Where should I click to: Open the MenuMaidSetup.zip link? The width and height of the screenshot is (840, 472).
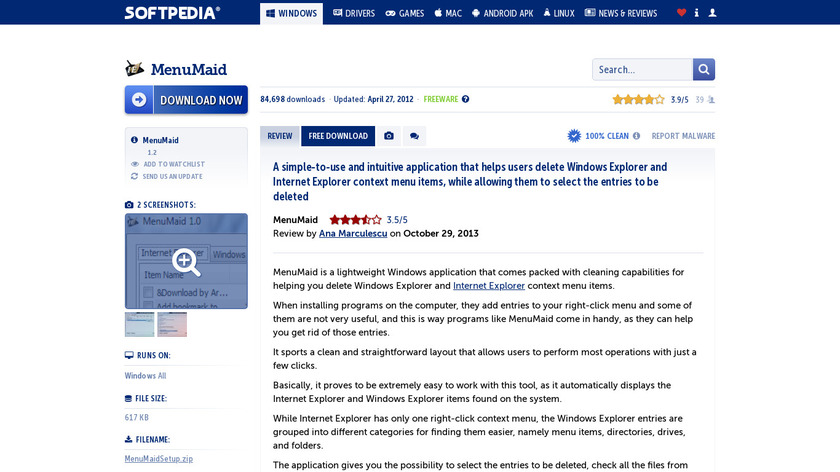coord(159,459)
